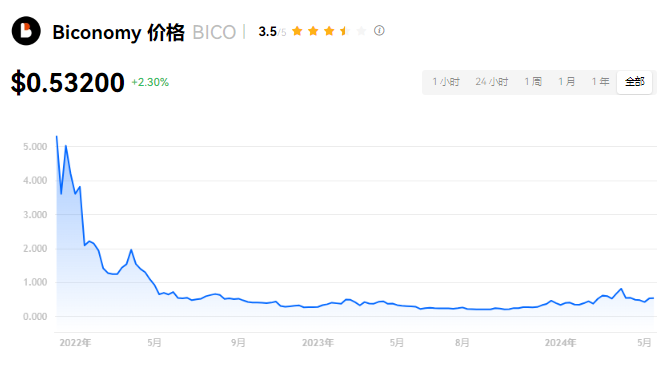Click the second orange rating star
The image size is (662, 365).
[x=313, y=31]
